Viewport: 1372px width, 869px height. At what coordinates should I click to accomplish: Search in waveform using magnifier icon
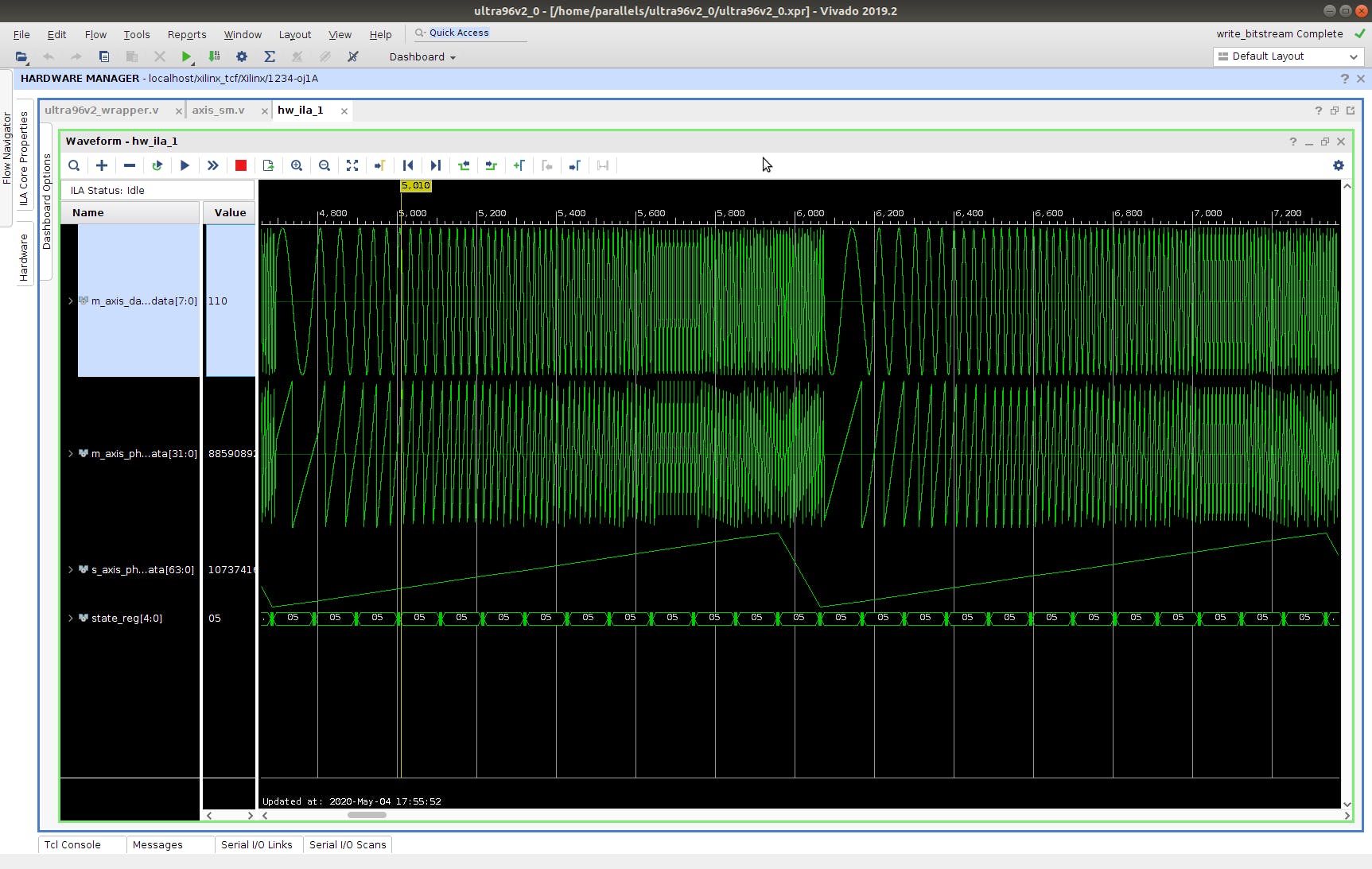pos(74,165)
